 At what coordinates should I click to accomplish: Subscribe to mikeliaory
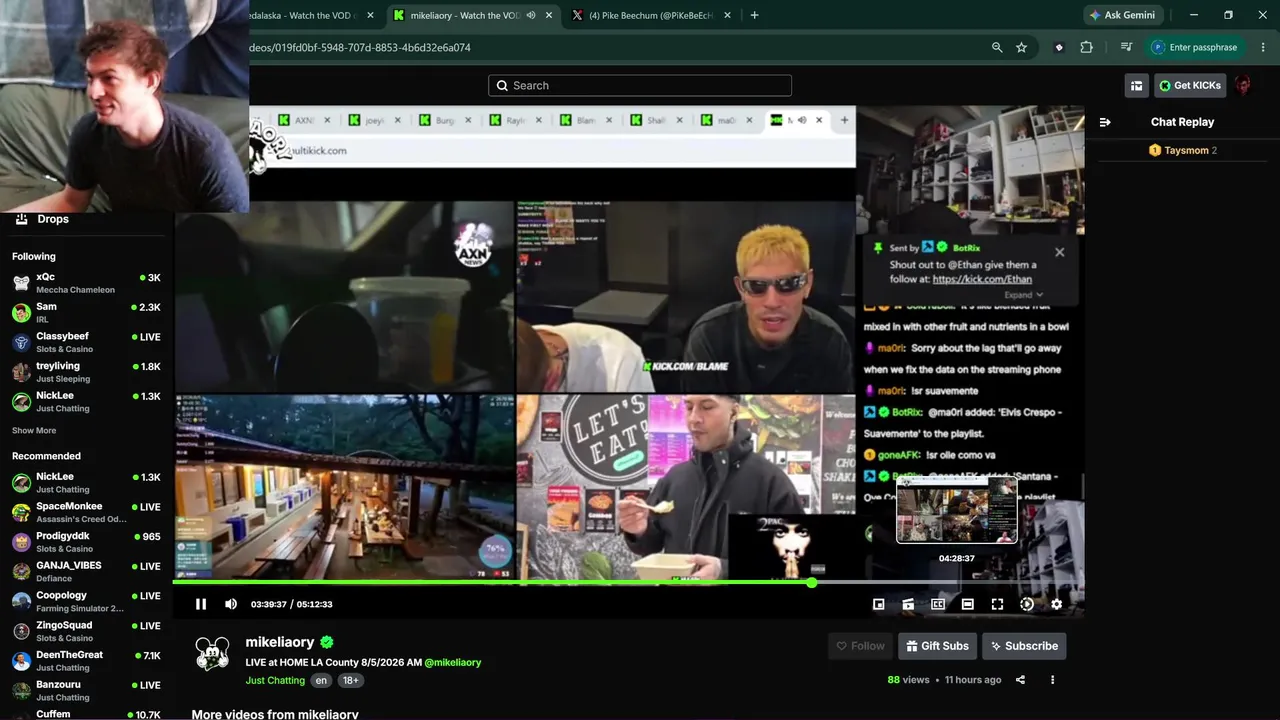[x=1024, y=646]
